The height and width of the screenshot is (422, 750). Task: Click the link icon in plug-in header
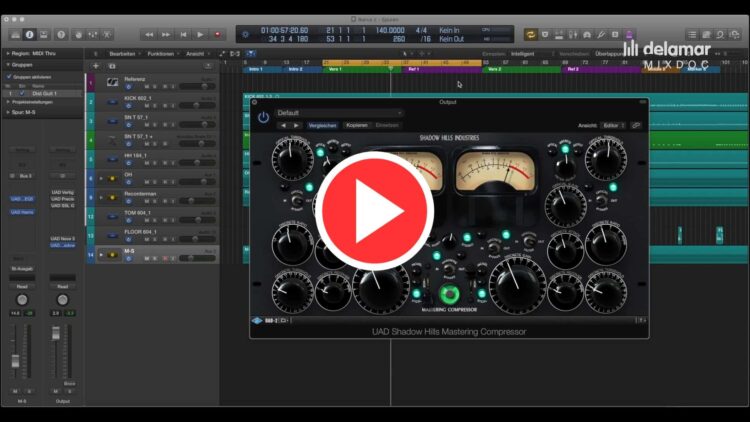click(636, 125)
